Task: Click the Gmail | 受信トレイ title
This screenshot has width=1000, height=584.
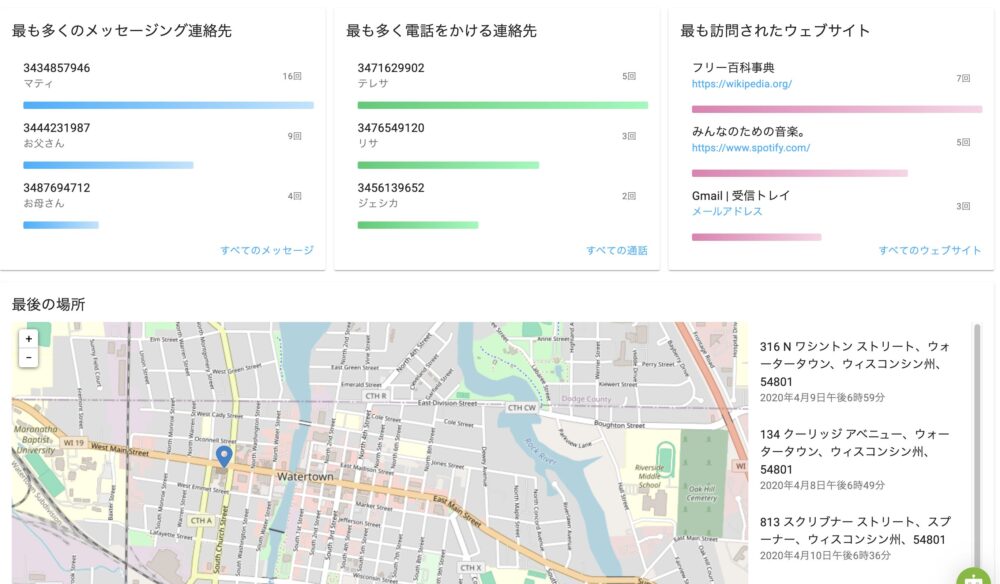Action: click(741, 195)
